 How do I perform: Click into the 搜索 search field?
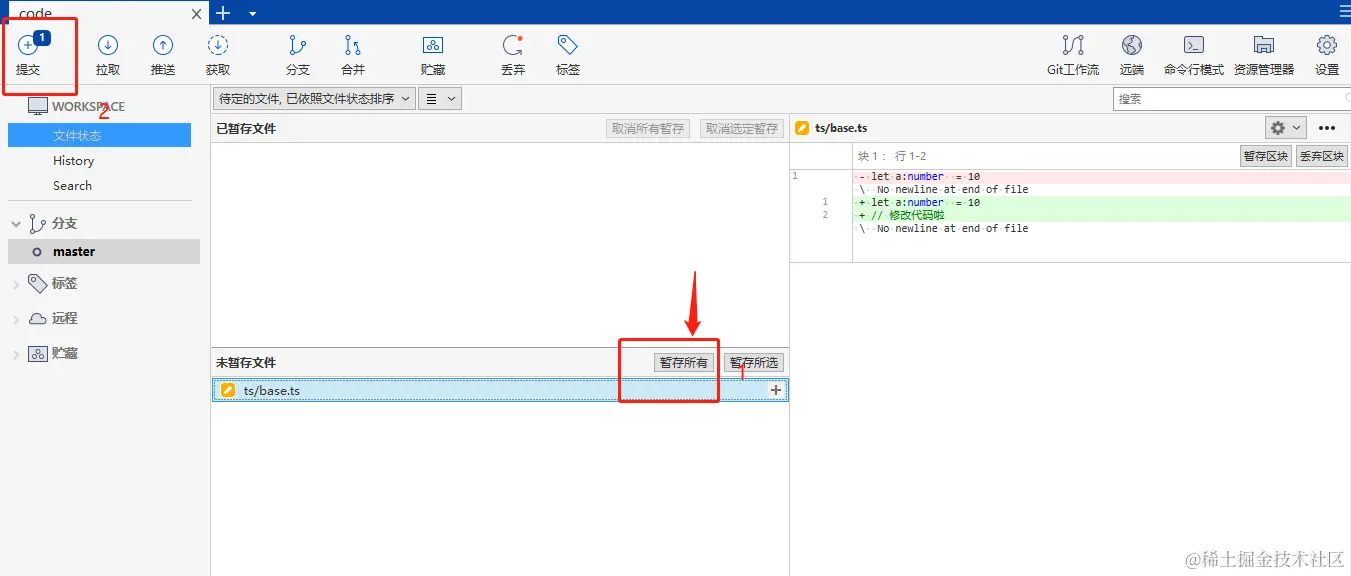point(1232,99)
